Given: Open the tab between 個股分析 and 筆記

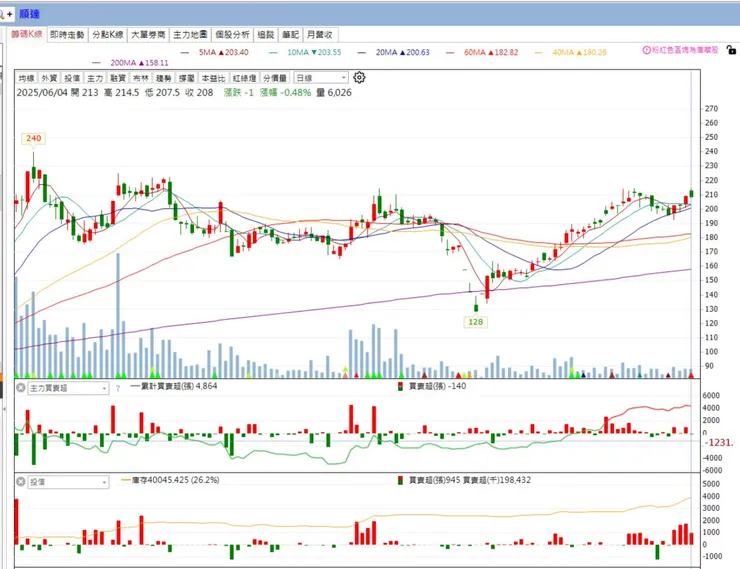Looking at the screenshot, I should click(x=266, y=35).
